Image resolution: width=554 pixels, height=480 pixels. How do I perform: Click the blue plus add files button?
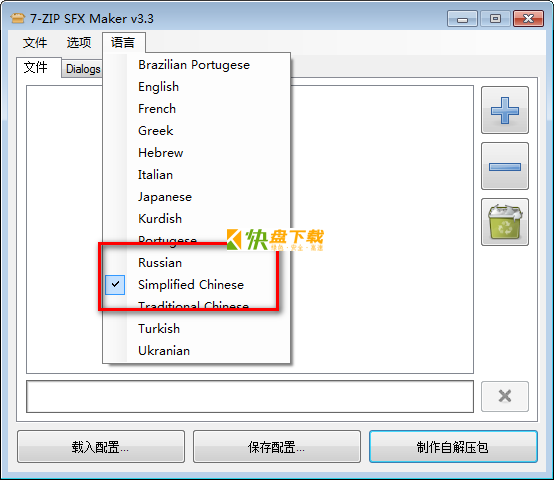pos(505,110)
